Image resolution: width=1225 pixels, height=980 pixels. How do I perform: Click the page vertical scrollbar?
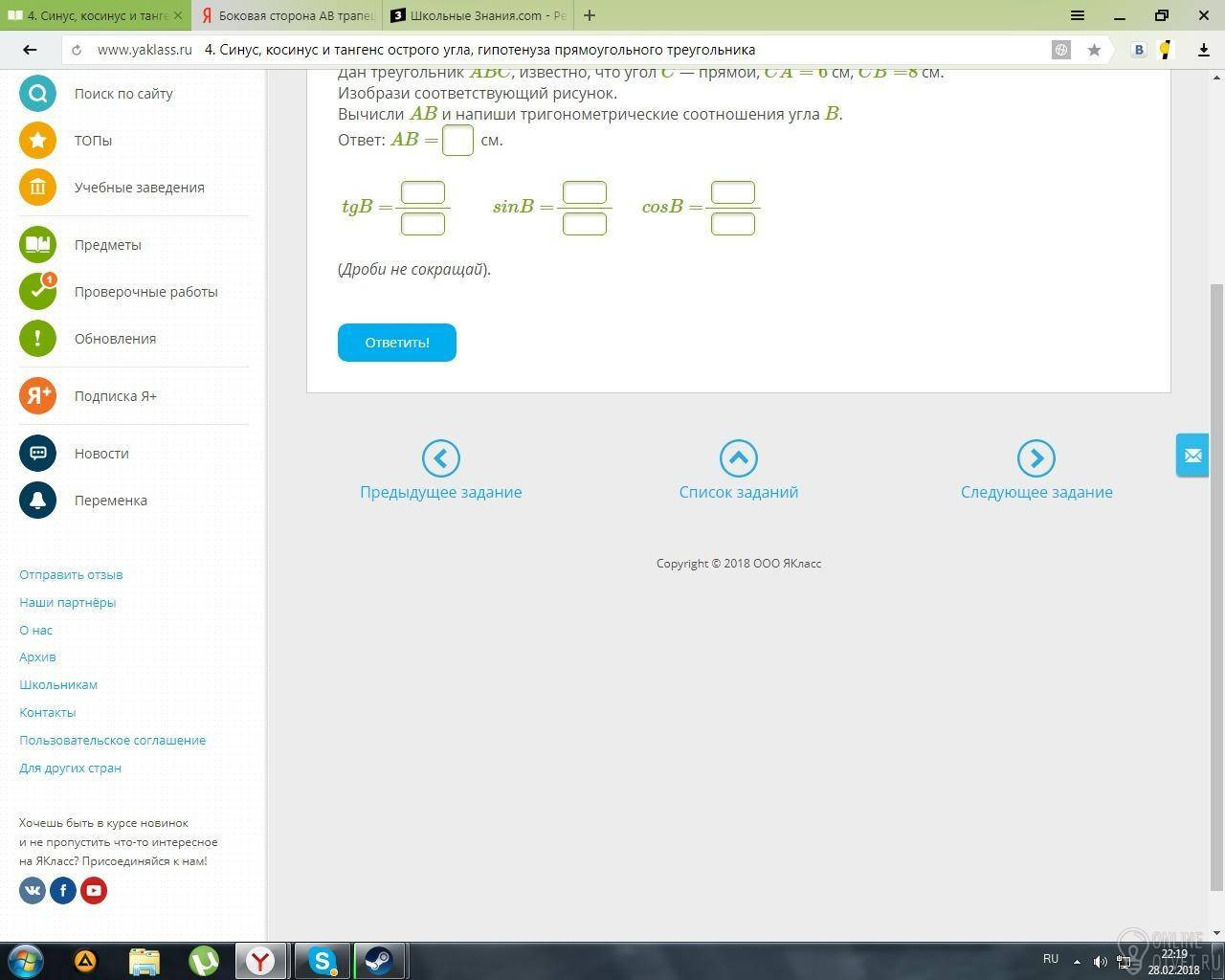1216,586
